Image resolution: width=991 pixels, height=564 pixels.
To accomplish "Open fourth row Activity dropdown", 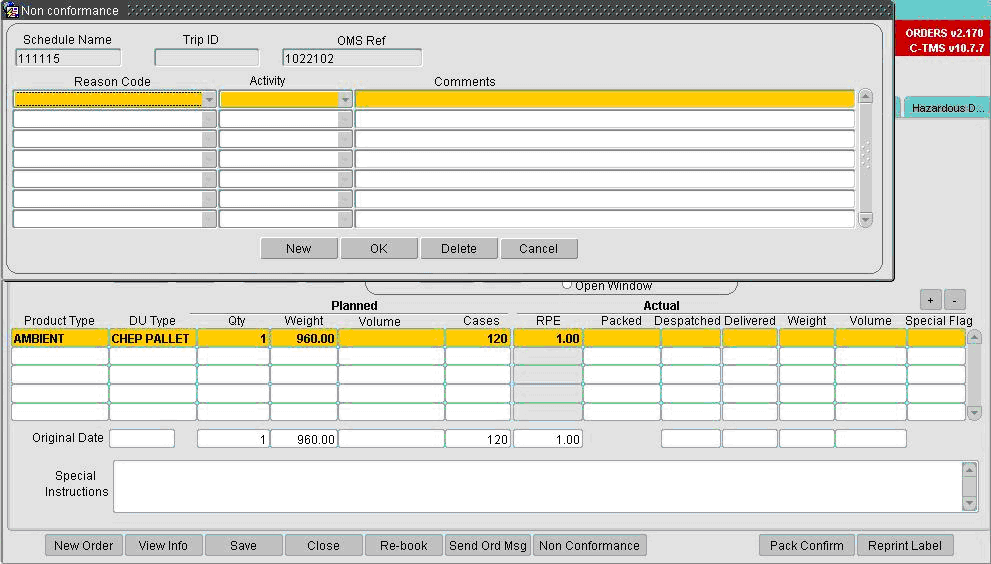I will (344, 159).
